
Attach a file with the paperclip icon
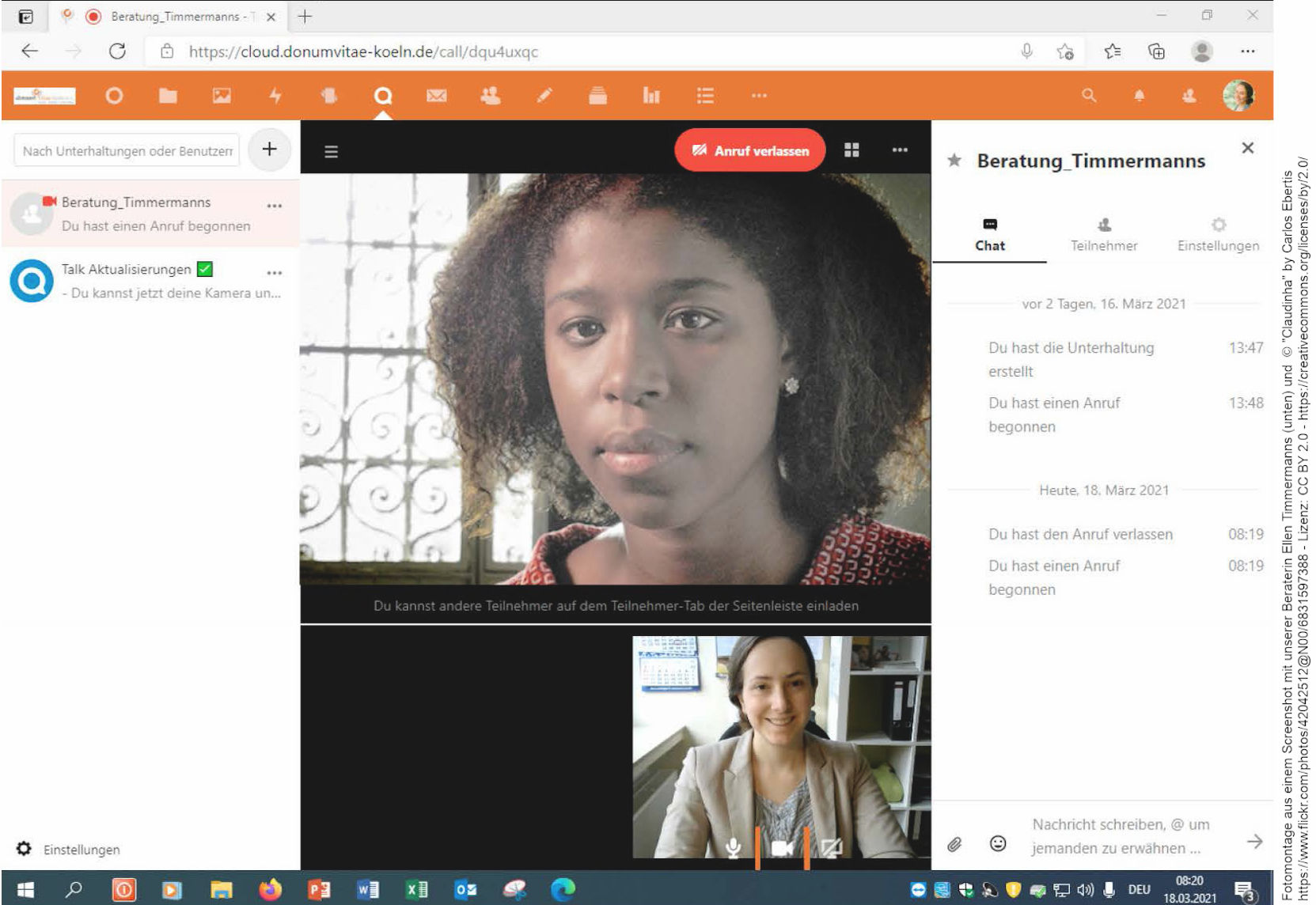[x=954, y=844]
